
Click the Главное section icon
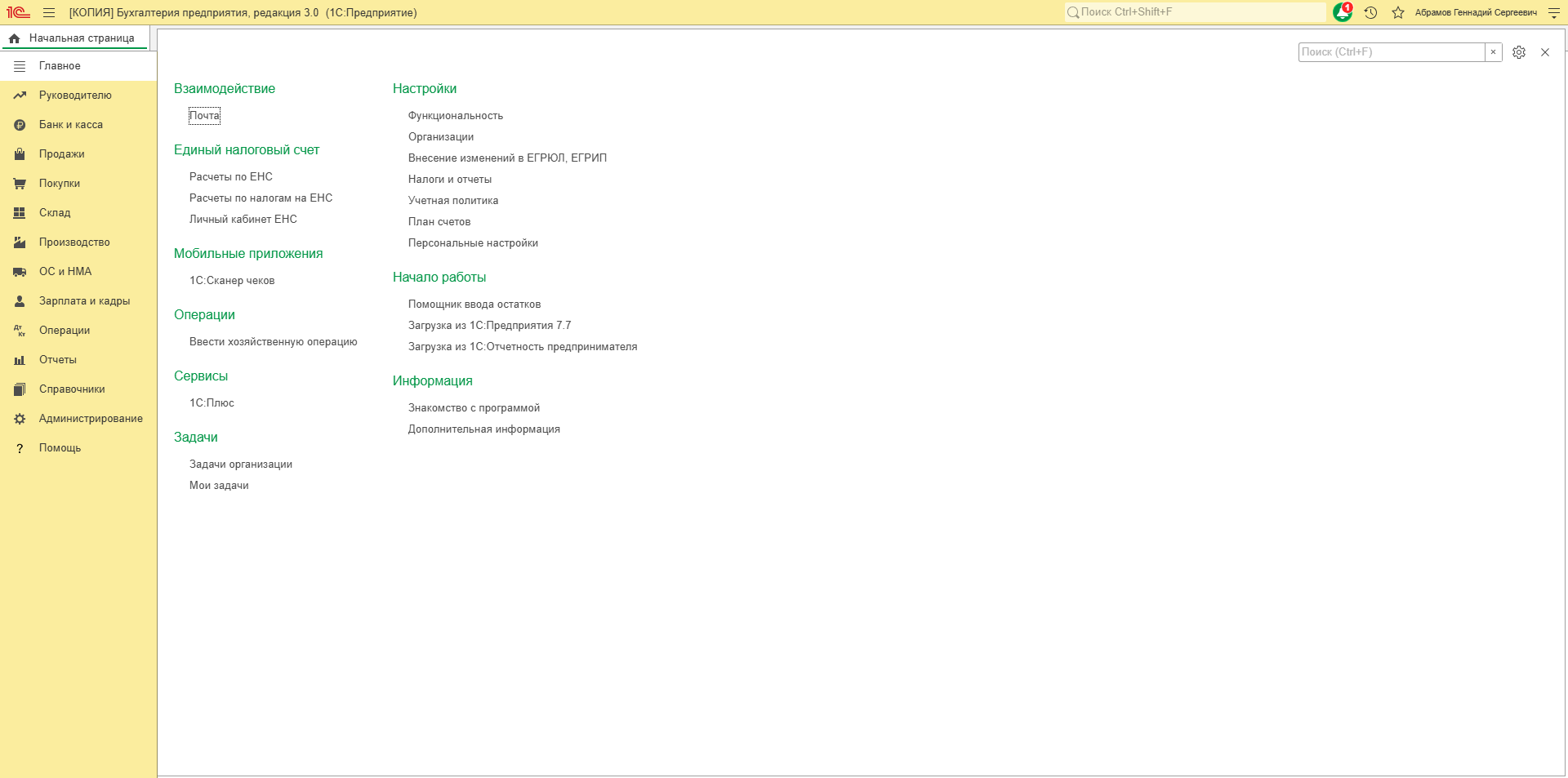pyautogui.click(x=20, y=66)
